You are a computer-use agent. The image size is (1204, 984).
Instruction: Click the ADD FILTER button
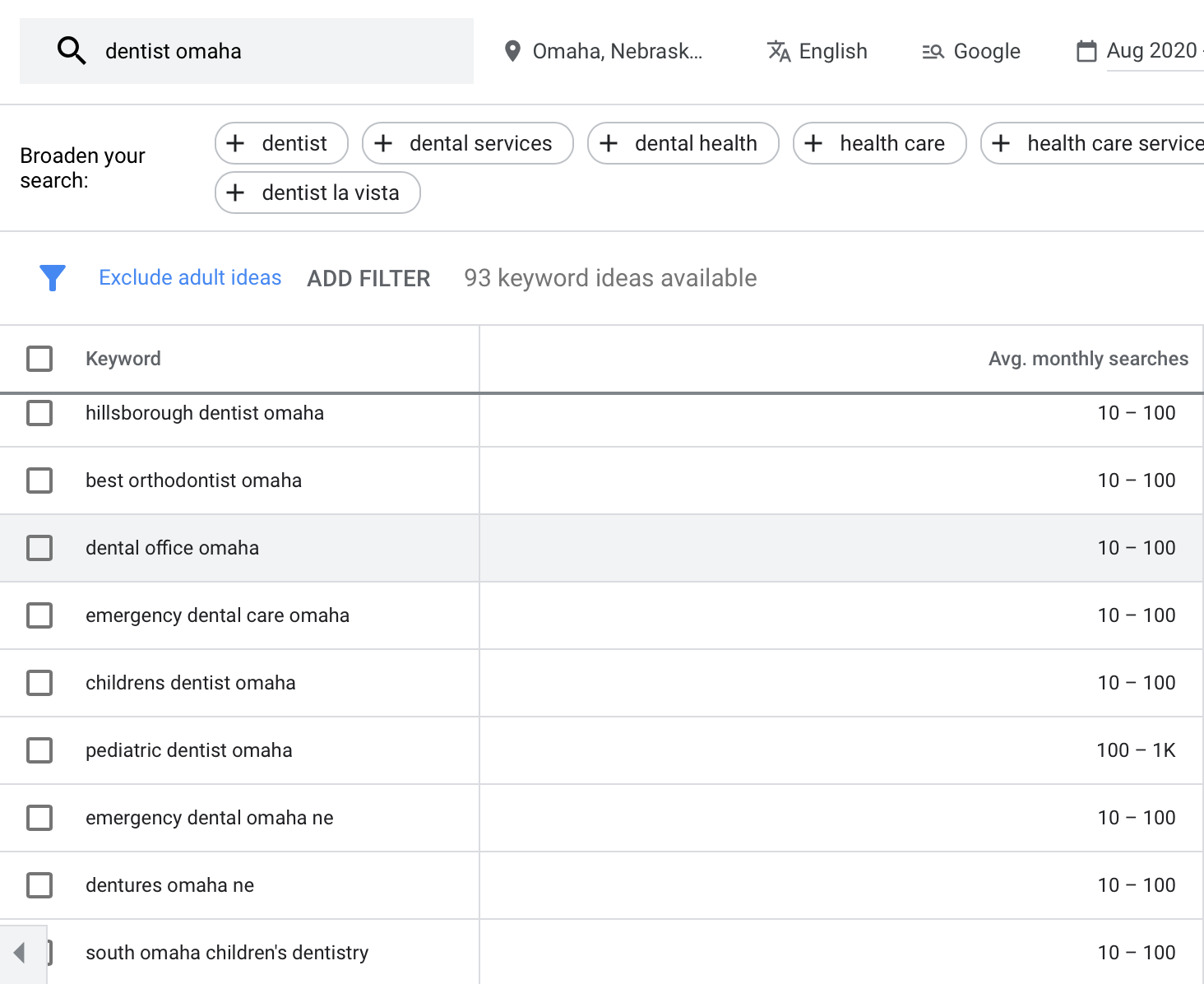click(368, 279)
